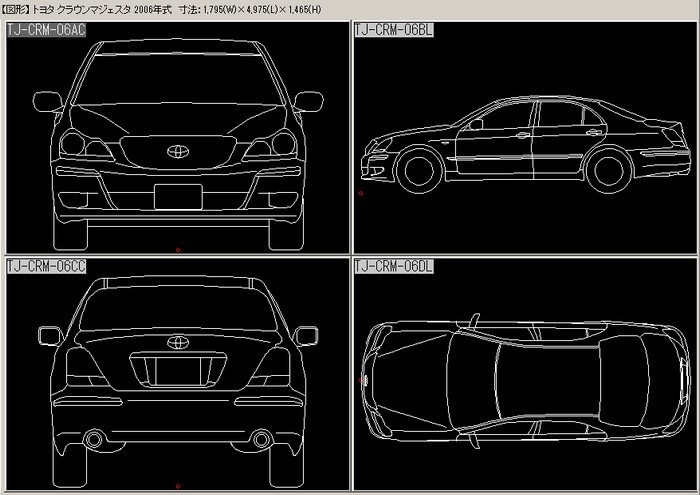Click the 寸法 dimensions text in header
Image resolution: width=700 pixels, height=495 pixels.
click(x=250, y=9)
